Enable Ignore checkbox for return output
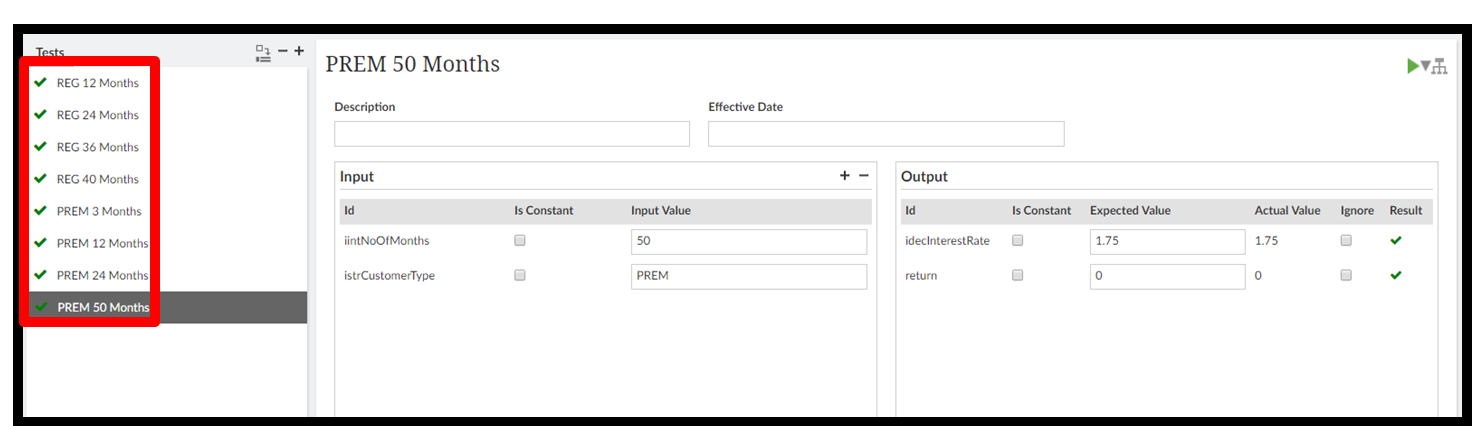The width and height of the screenshot is (1479, 426). click(x=1346, y=275)
